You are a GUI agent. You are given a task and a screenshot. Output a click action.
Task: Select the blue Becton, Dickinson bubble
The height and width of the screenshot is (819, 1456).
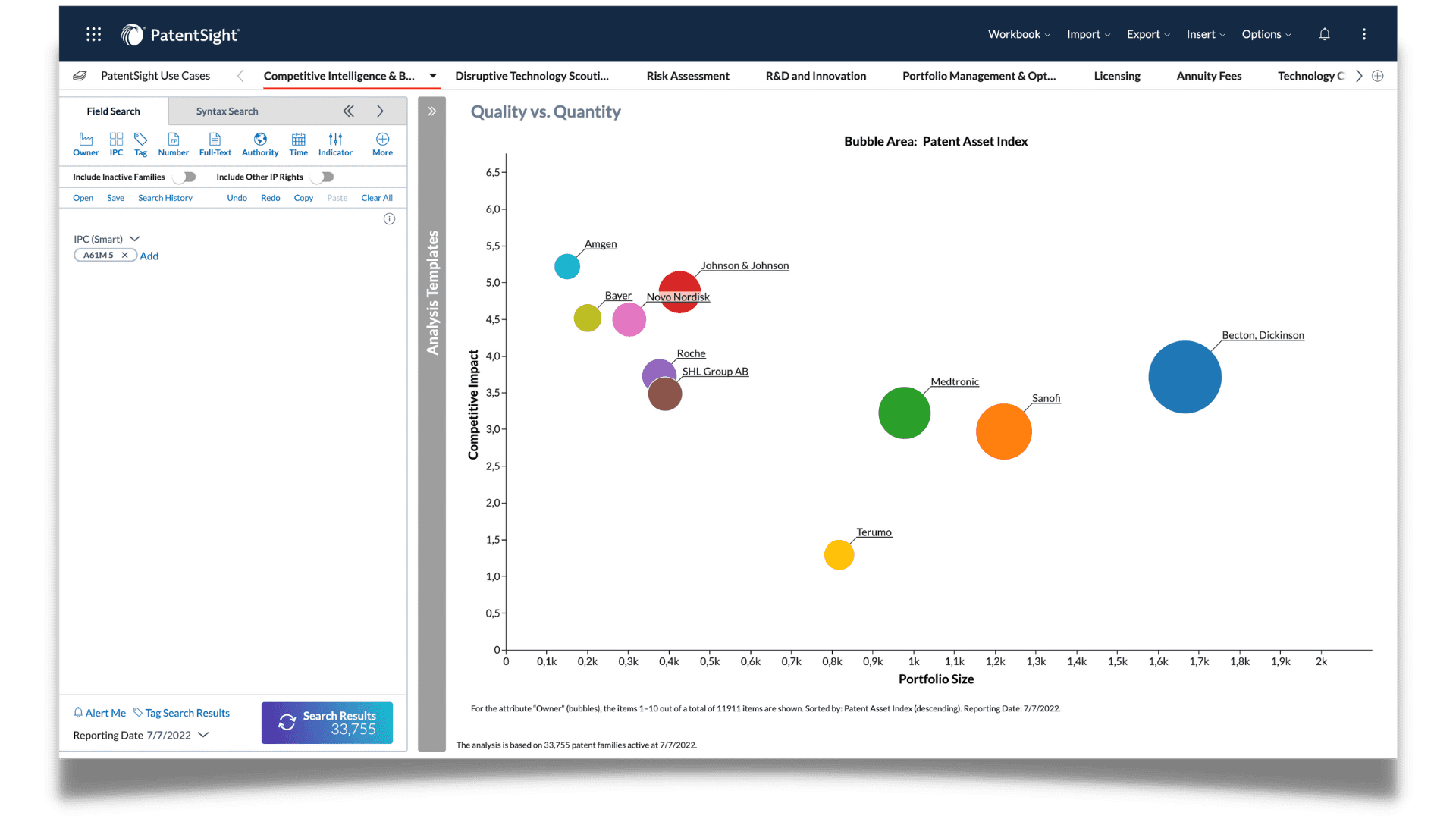pyautogui.click(x=1185, y=377)
